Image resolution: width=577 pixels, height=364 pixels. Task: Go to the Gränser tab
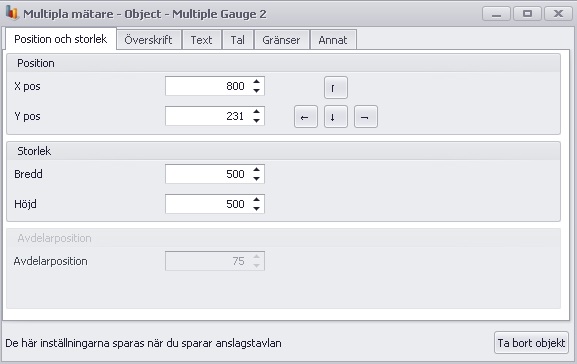(x=281, y=40)
